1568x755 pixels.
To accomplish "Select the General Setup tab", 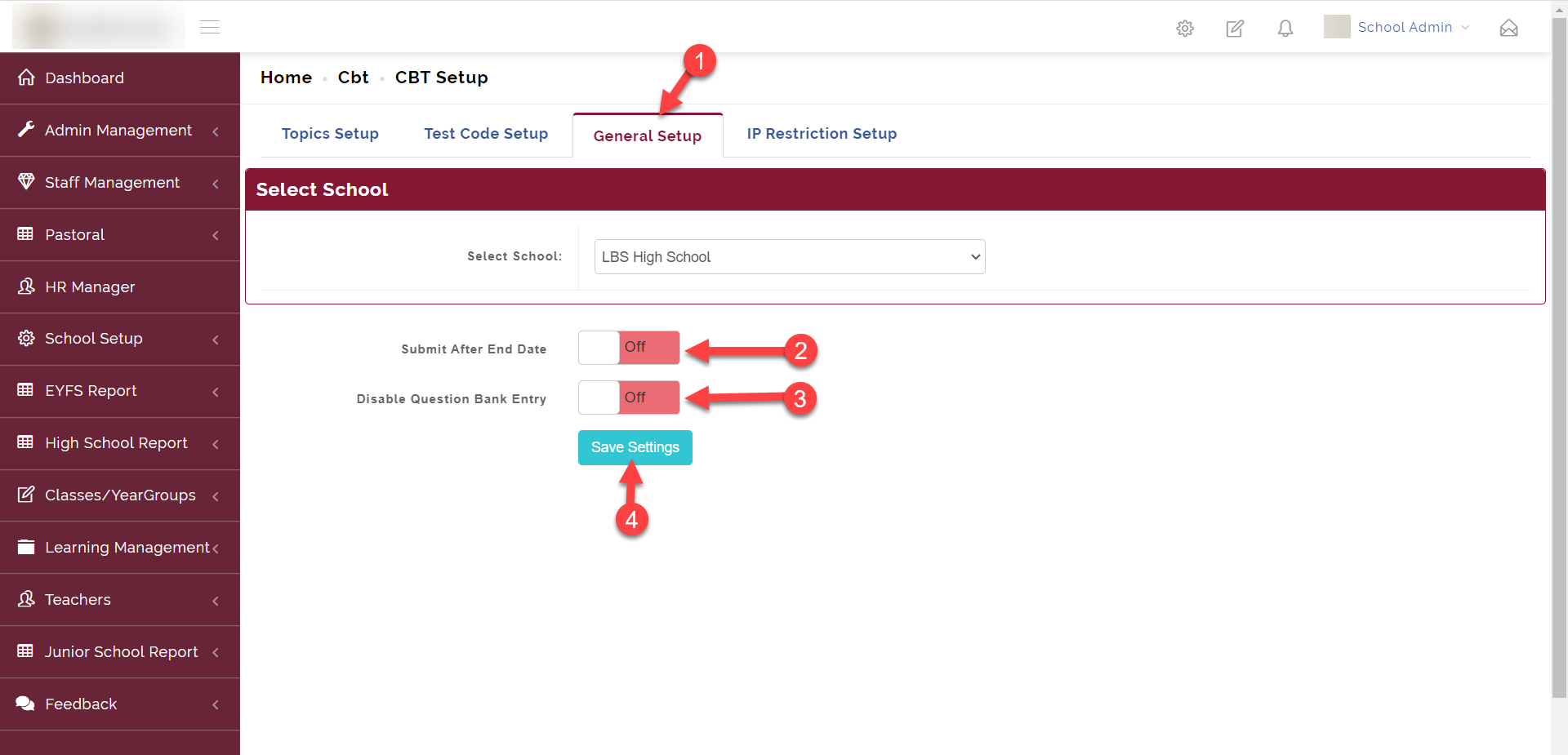I will tap(648, 135).
